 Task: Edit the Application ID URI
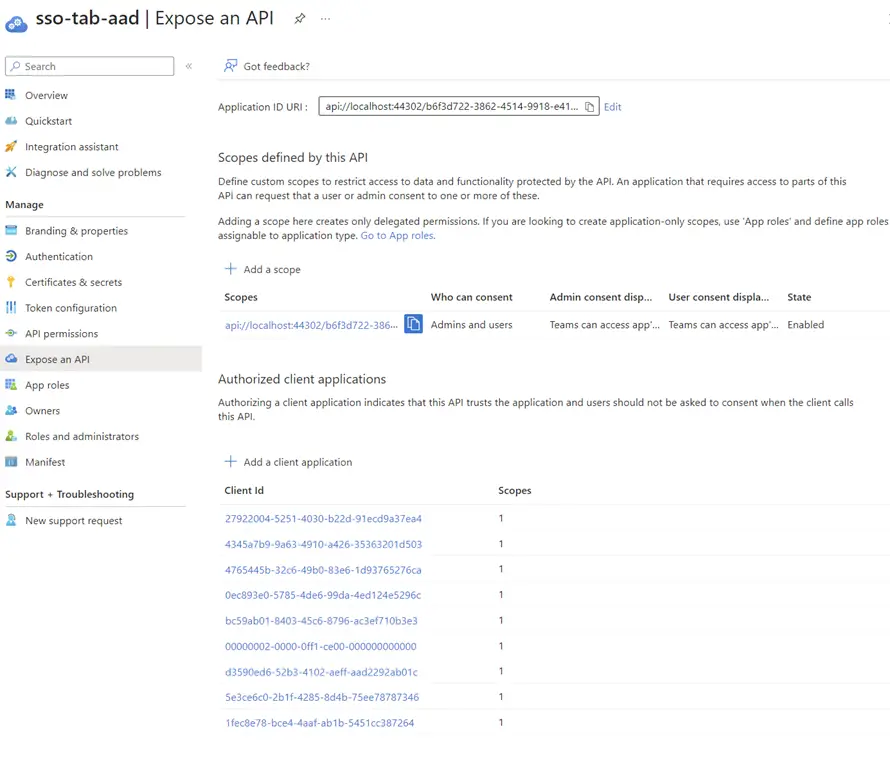tap(612, 107)
